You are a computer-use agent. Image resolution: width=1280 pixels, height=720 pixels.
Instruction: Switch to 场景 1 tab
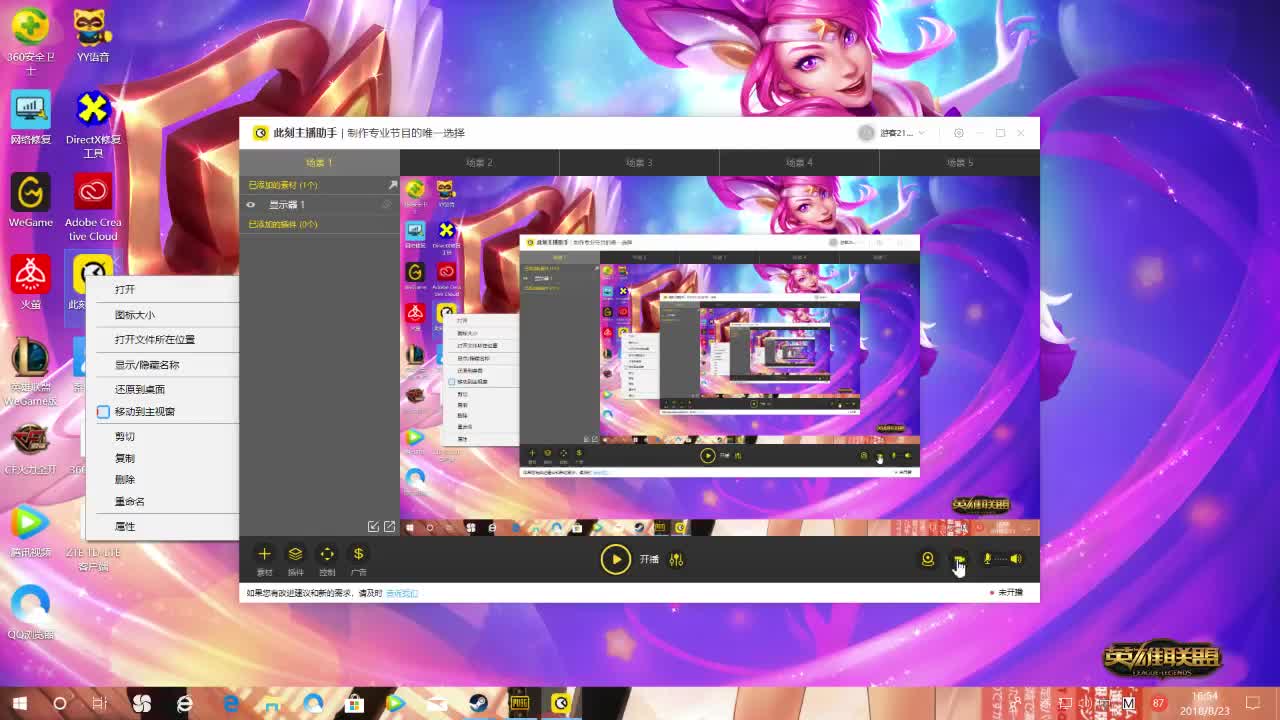pyautogui.click(x=319, y=162)
